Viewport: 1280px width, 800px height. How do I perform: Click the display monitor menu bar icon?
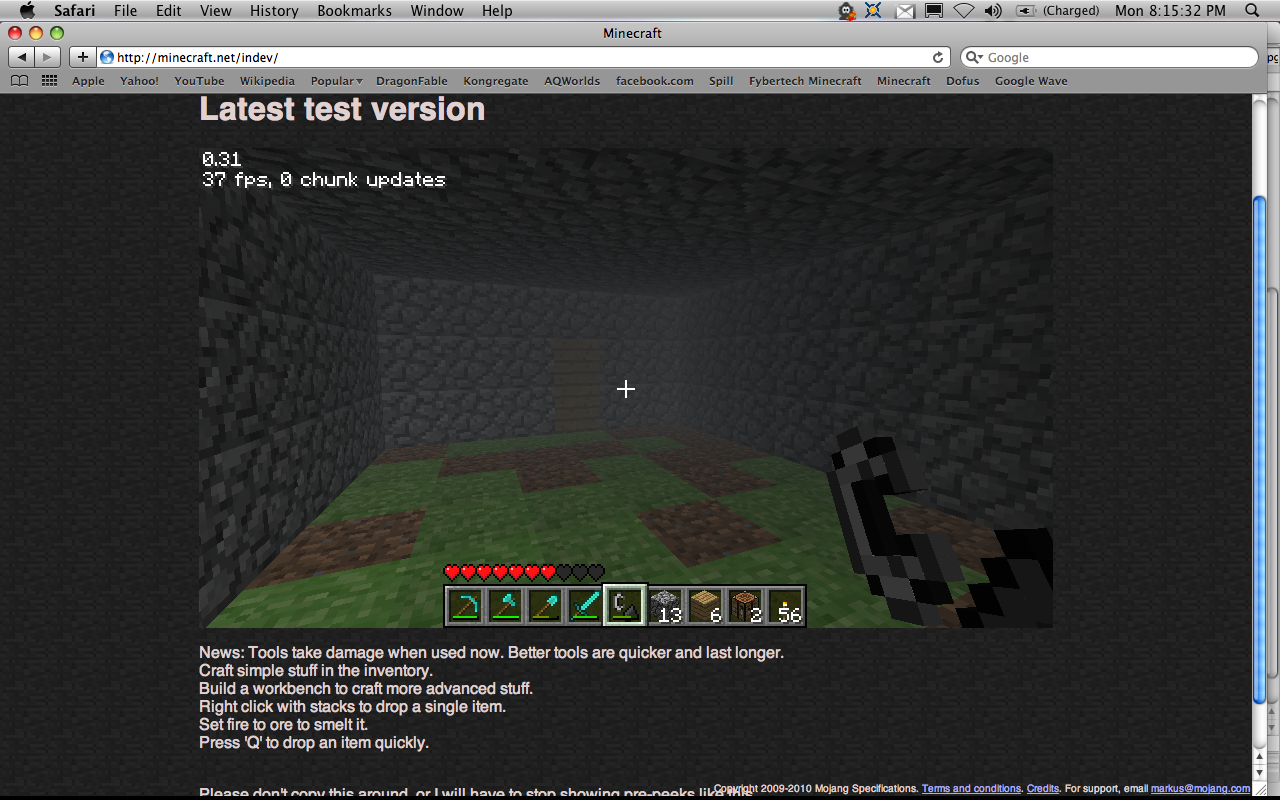(x=933, y=11)
